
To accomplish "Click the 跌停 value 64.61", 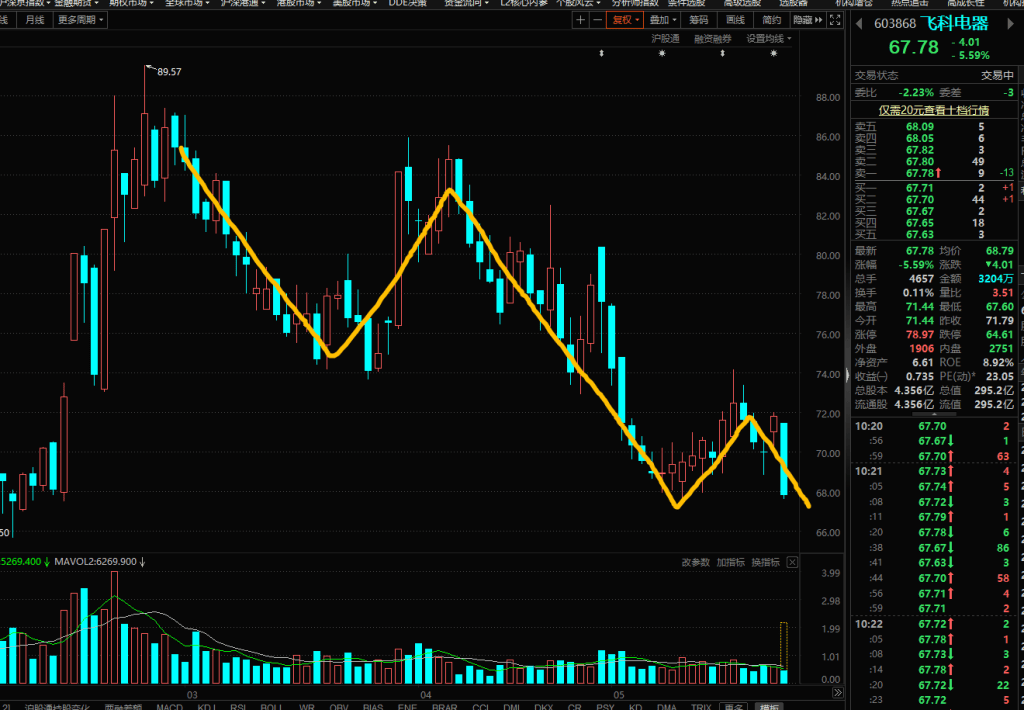I will click(1000, 334).
